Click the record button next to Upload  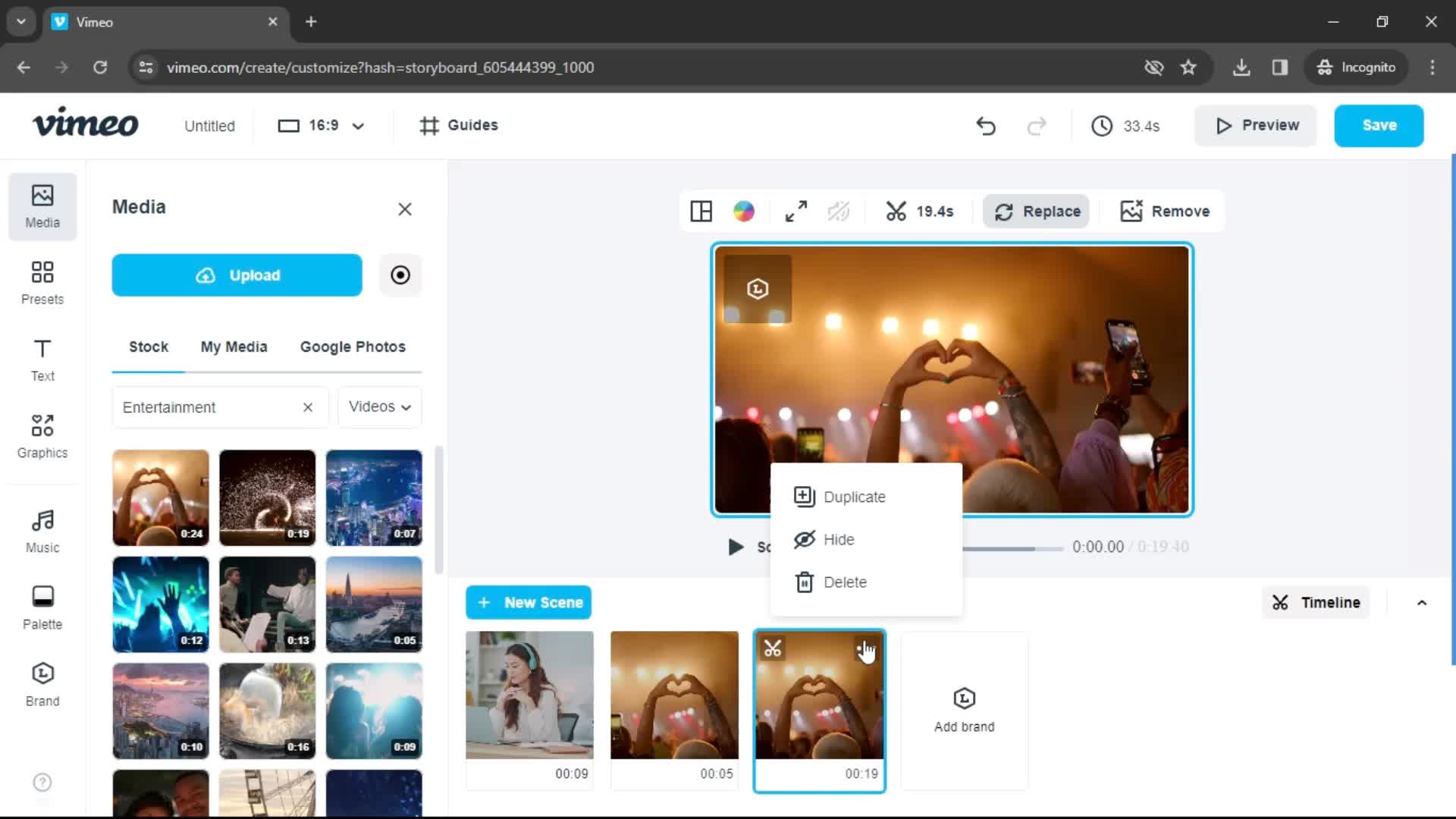(x=400, y=275)
